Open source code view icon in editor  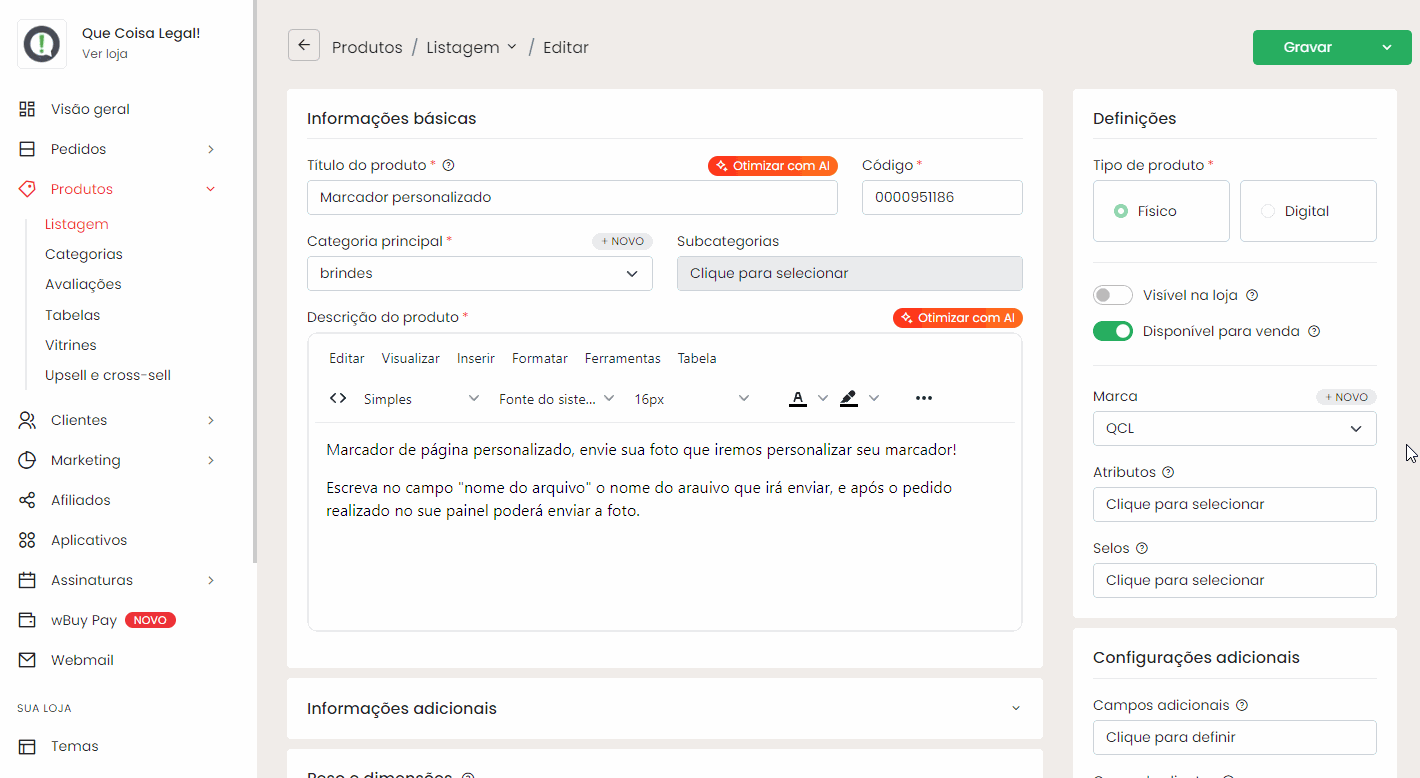pyautogui.click(x=338, y=398)
